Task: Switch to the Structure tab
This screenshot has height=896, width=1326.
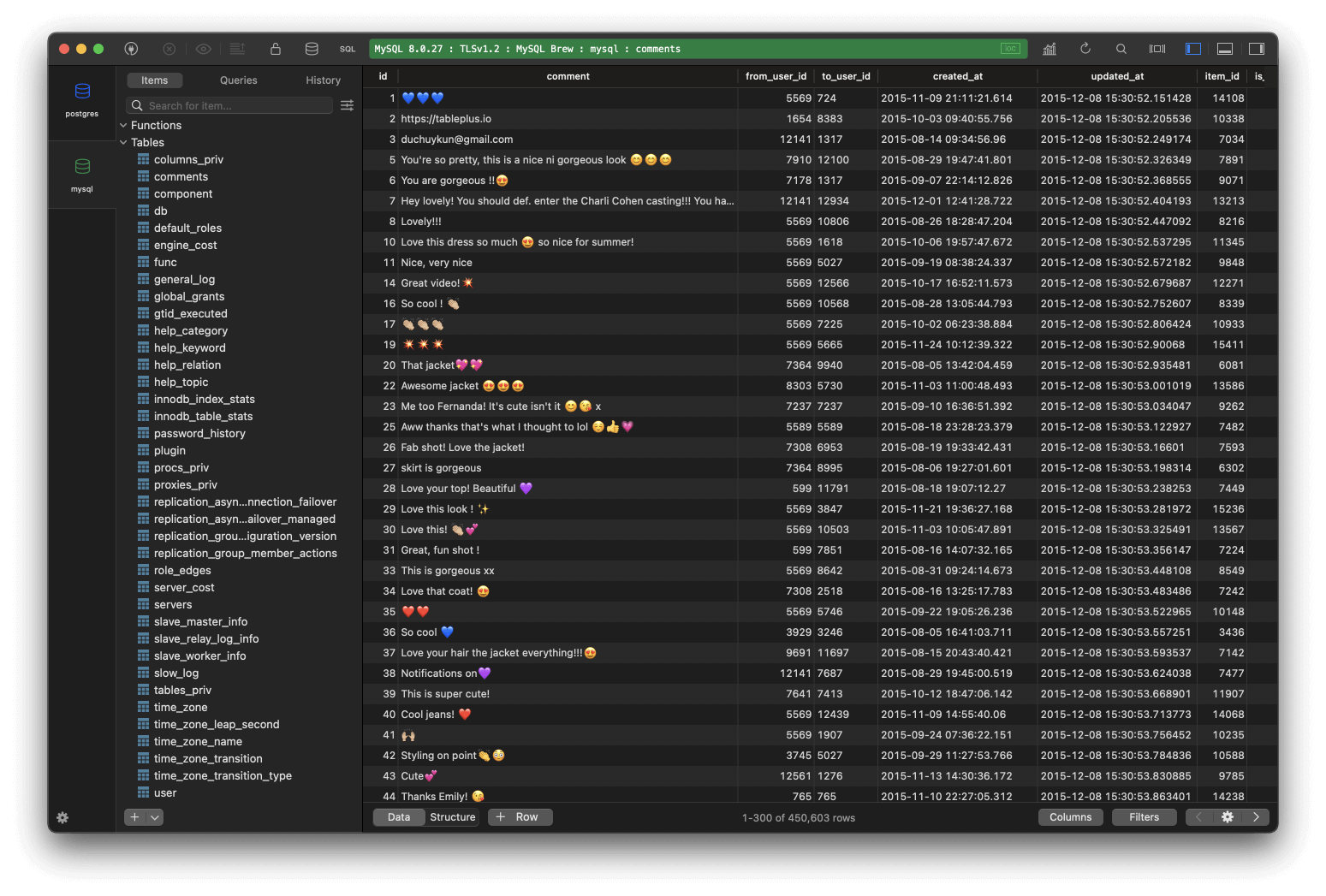Action: [x=452, y=817]
